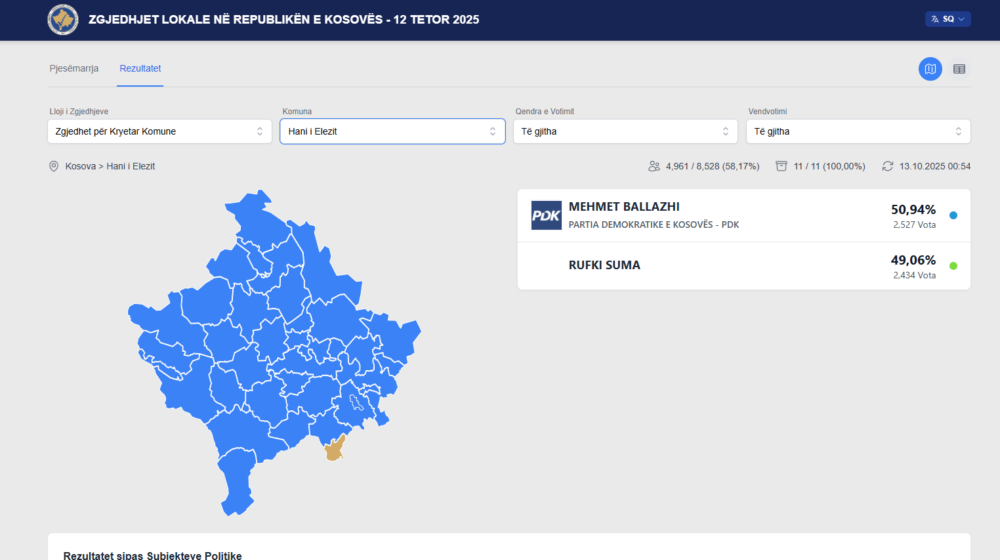Expand the Lloji i Zgjedhjeve dropdown
1000x560 pixels.
(160, 131)
